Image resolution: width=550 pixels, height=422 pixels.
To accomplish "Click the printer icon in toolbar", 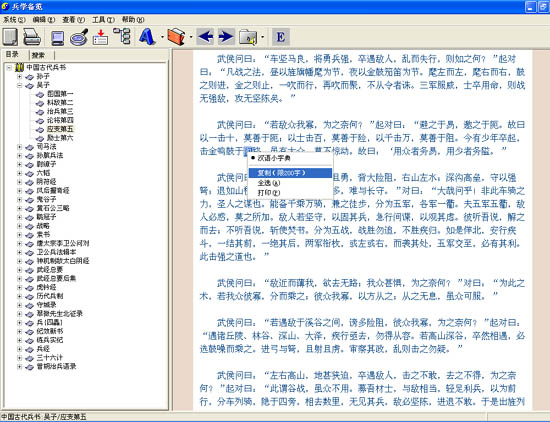I will click(x=32, y=37).
